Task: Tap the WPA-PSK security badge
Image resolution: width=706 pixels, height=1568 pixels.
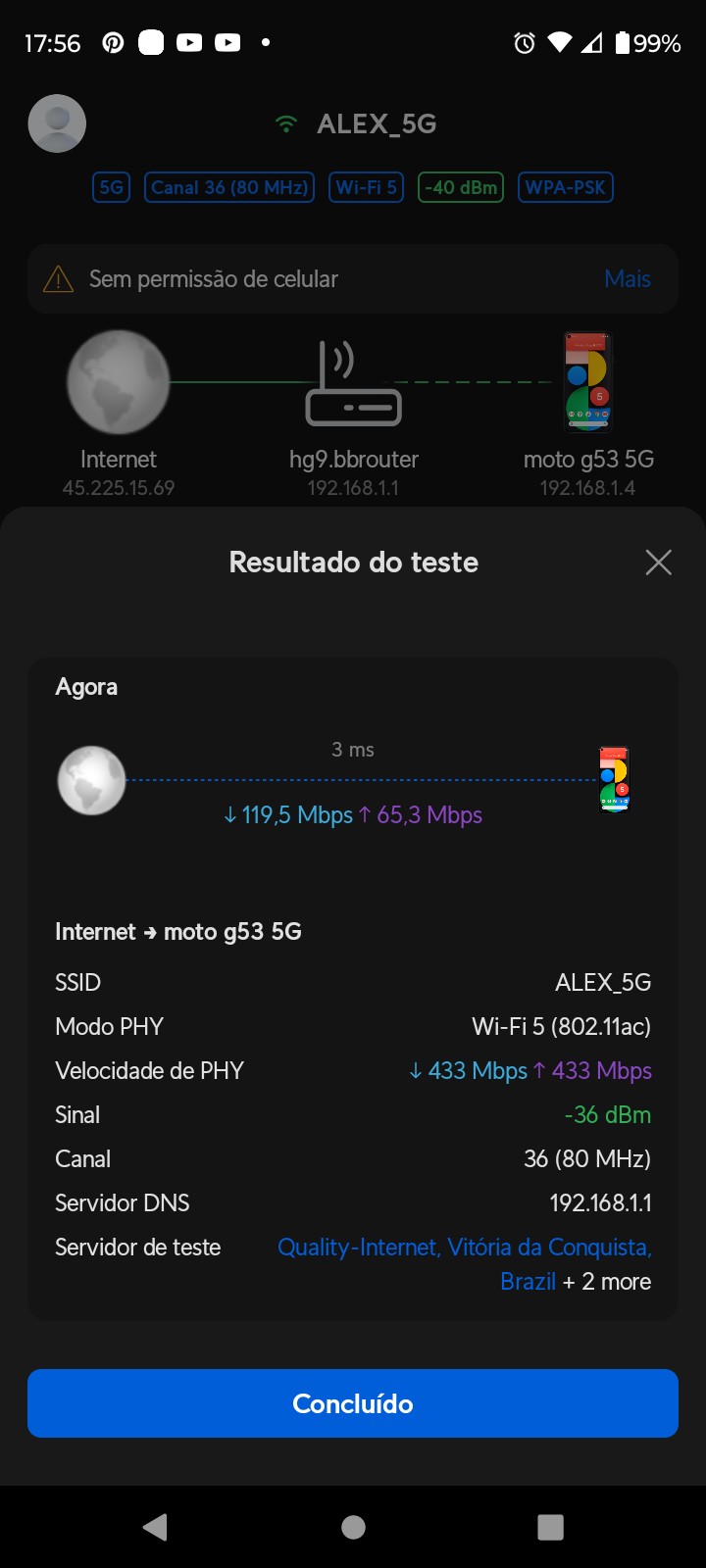Action: coord(566,187)
